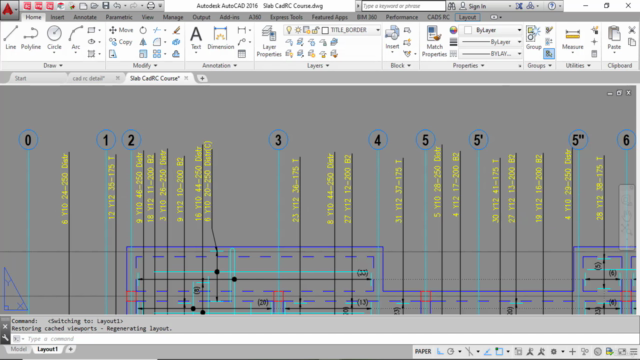Toggle layer freeze sun icon

coord(298,30)
